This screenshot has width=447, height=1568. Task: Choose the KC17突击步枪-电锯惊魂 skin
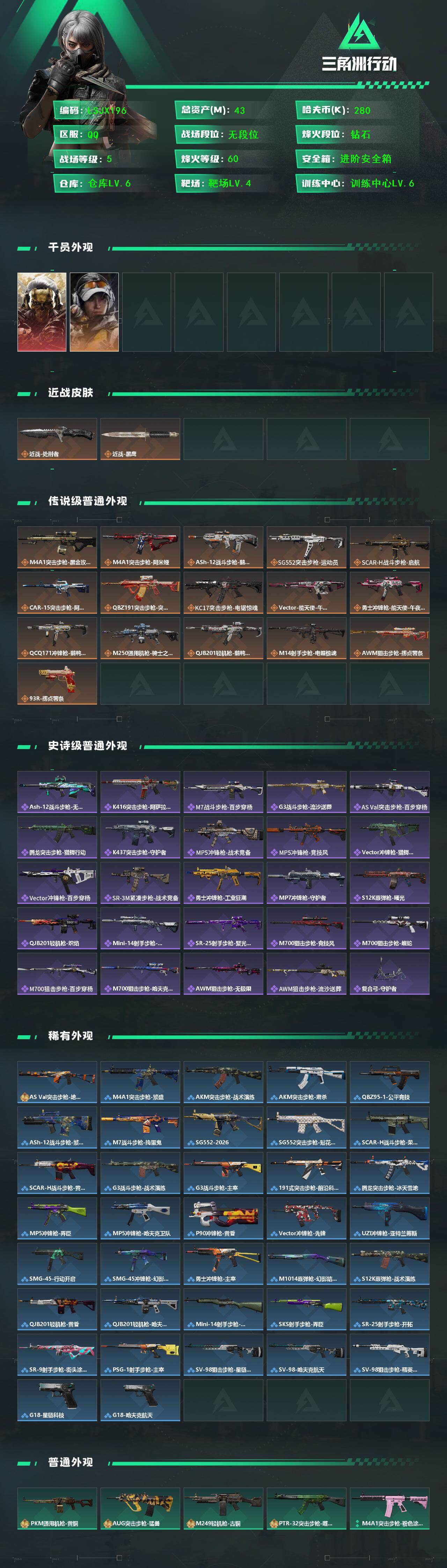click(223, 592)
